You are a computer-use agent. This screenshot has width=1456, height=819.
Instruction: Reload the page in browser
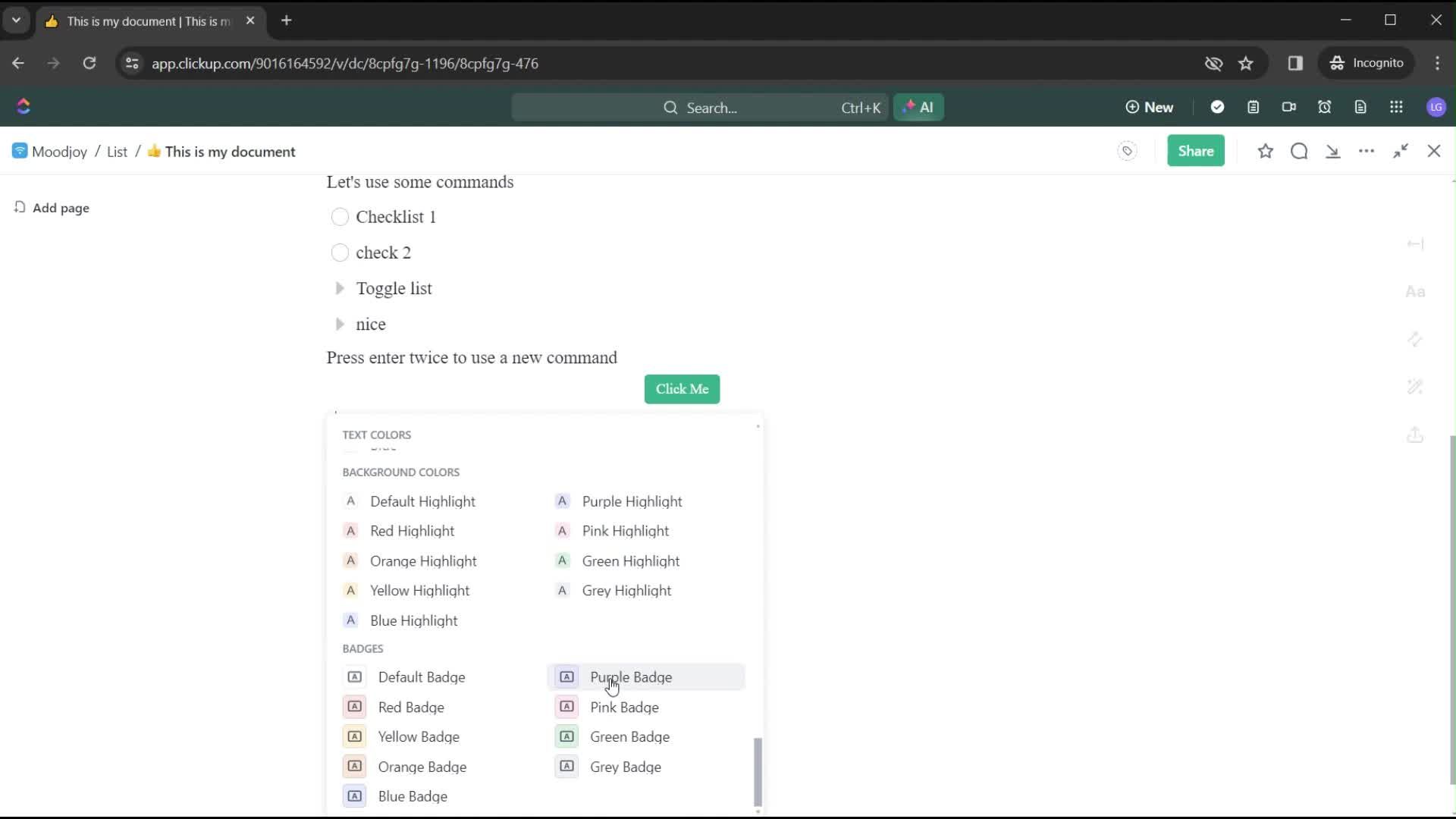[89, 64]
